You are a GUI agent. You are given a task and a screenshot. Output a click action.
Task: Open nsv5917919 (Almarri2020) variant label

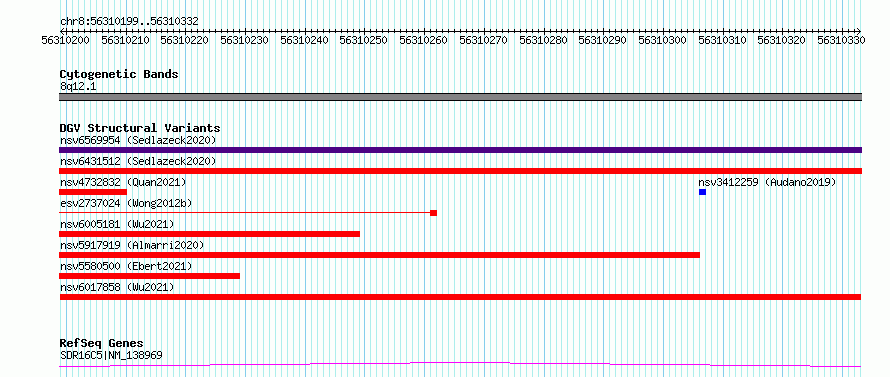pyautogui.click(x=132, y=245)
